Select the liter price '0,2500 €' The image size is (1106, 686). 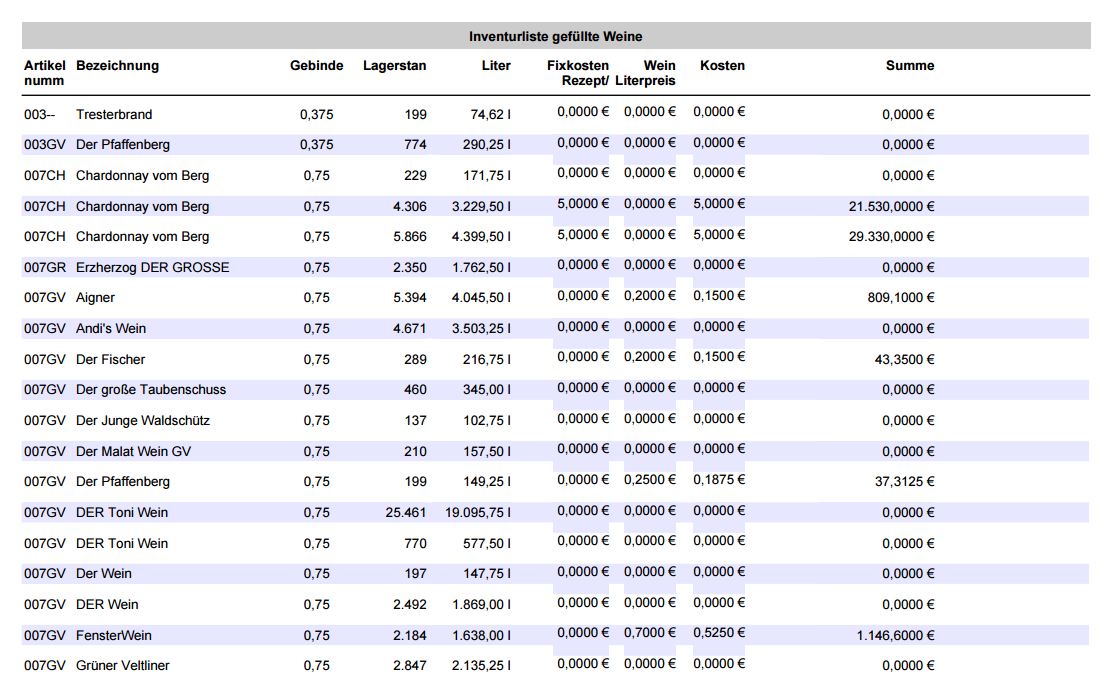(x=650, y=479)
